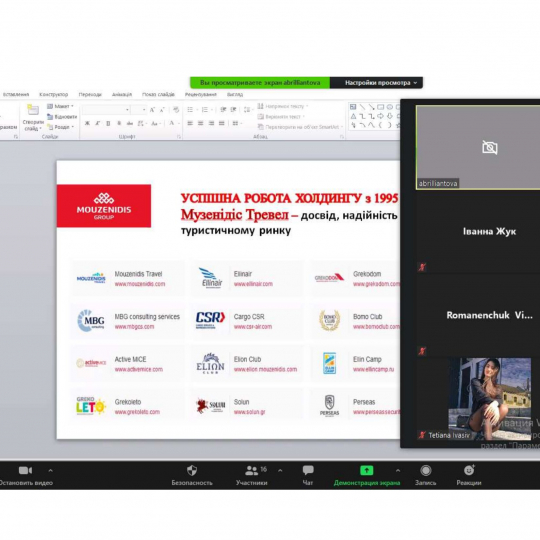The image size is (540, 540).
Task: Open the Конструктор ribbon tab
Action: click(53, 94)
